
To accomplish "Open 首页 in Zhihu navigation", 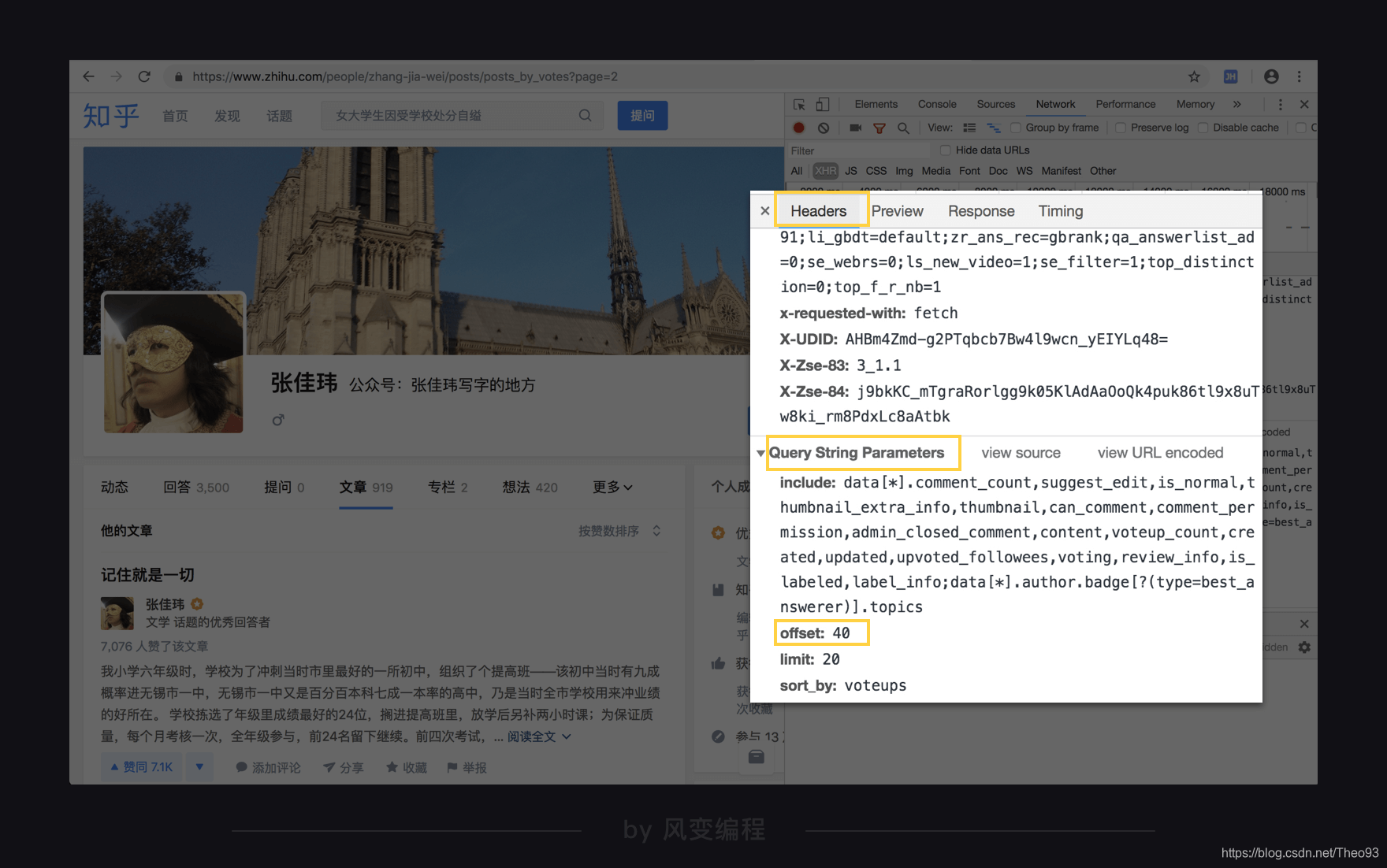I will [175, 116].
